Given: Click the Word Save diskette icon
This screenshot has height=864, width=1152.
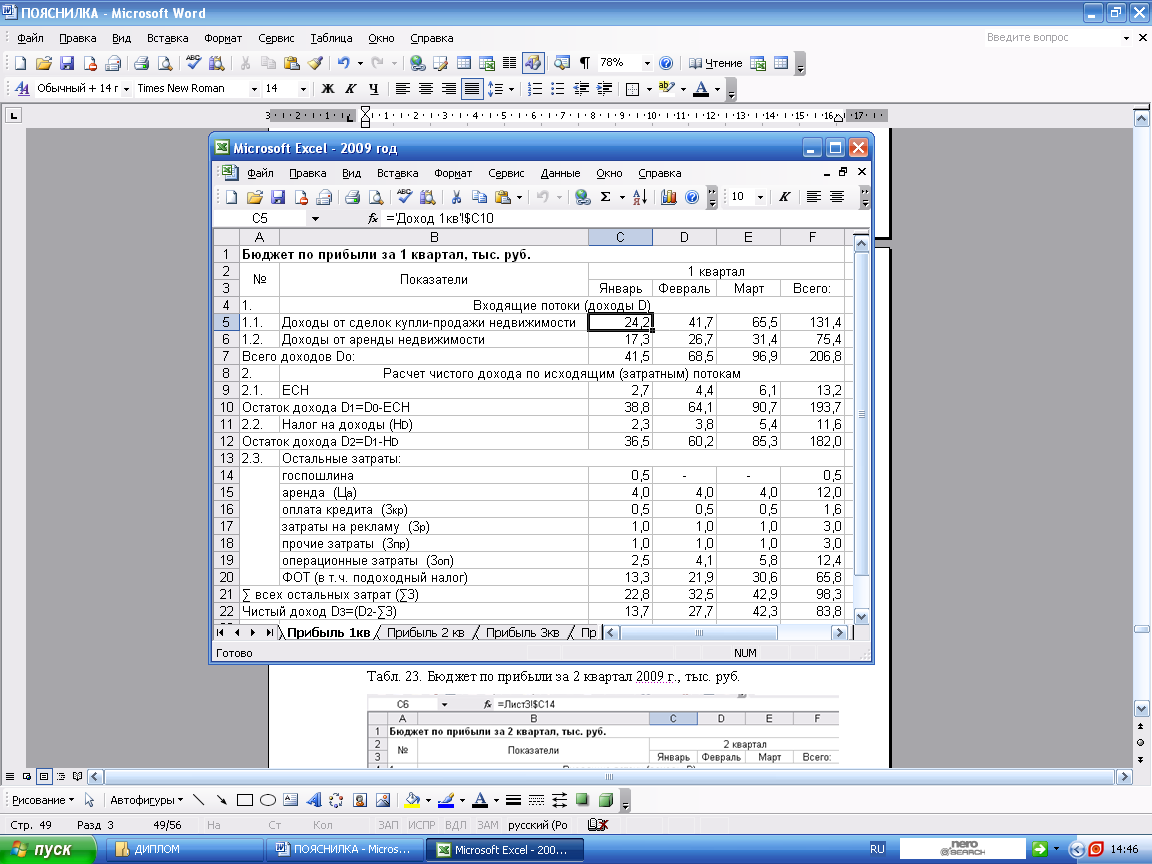Looking at the screenshot, I should coord(67,63).
